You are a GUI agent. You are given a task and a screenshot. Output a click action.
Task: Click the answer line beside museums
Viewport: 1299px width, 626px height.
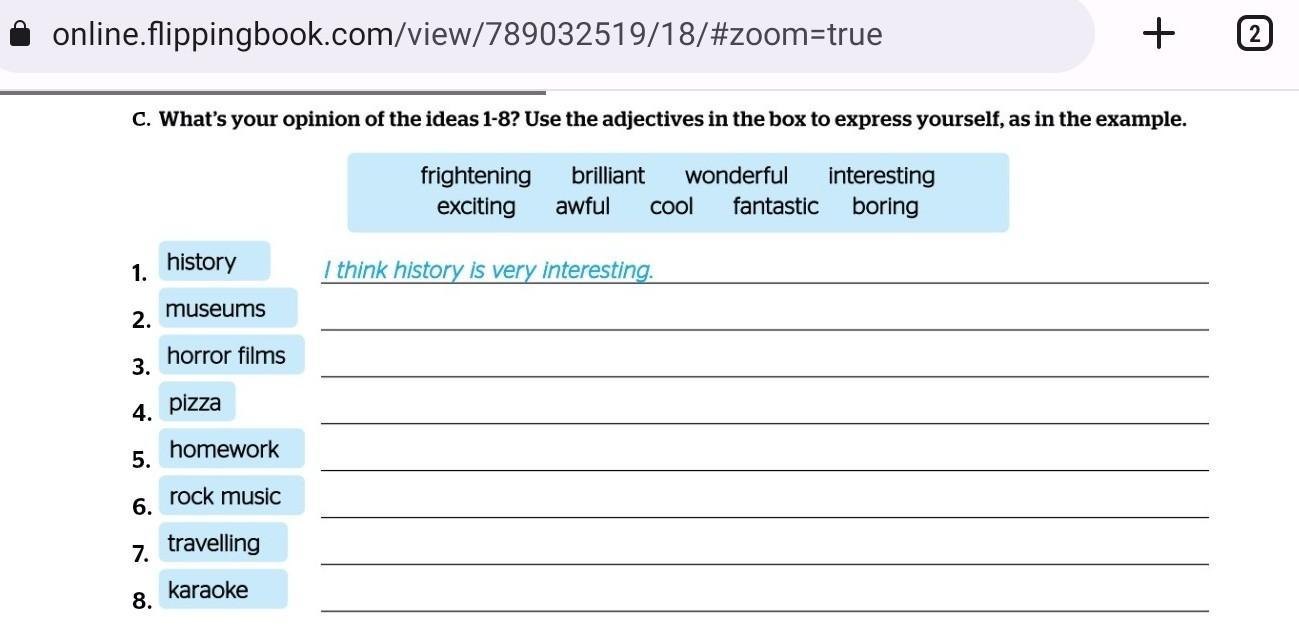[764, 320]
